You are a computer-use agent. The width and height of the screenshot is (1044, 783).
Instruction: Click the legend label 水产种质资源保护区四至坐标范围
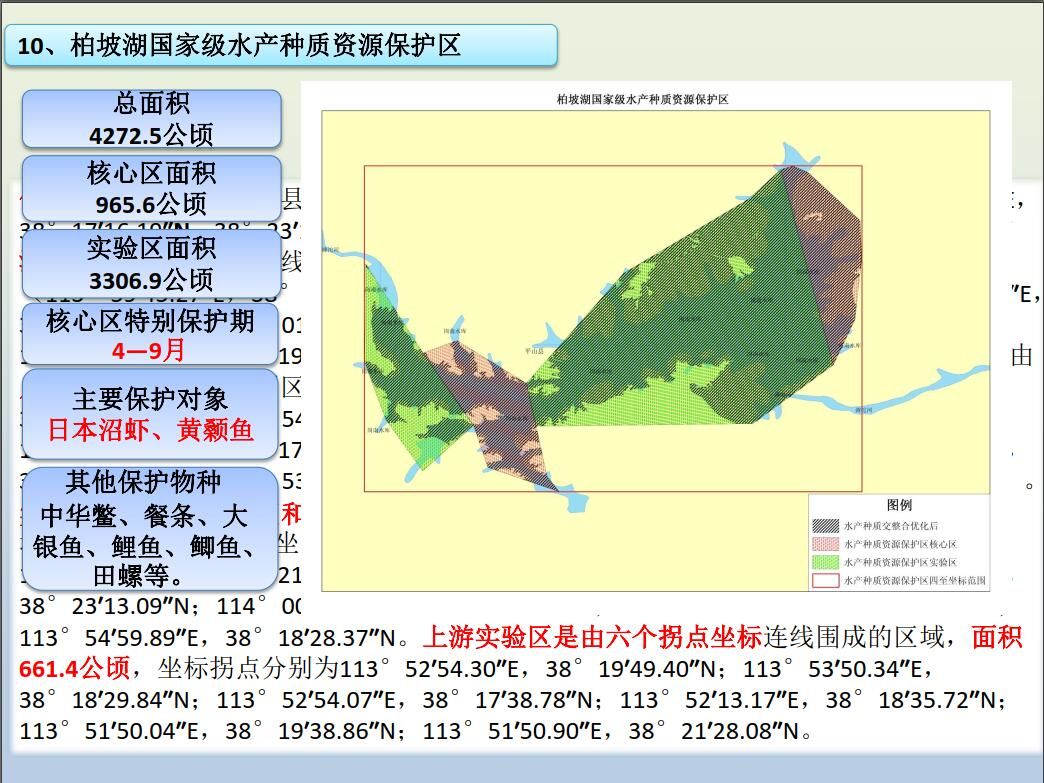tap(915, 580)
